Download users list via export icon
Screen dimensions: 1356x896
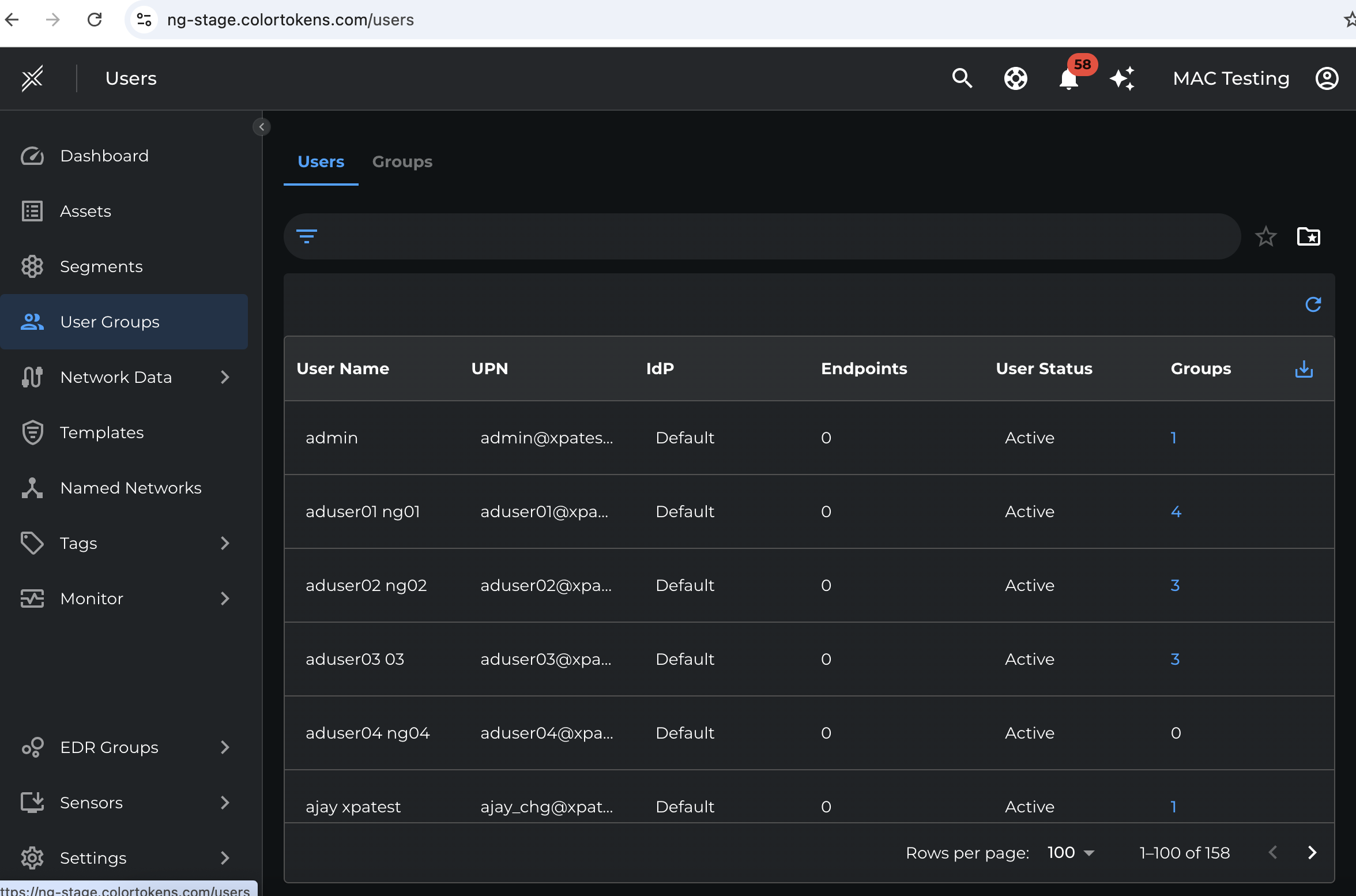(1304, 369)
